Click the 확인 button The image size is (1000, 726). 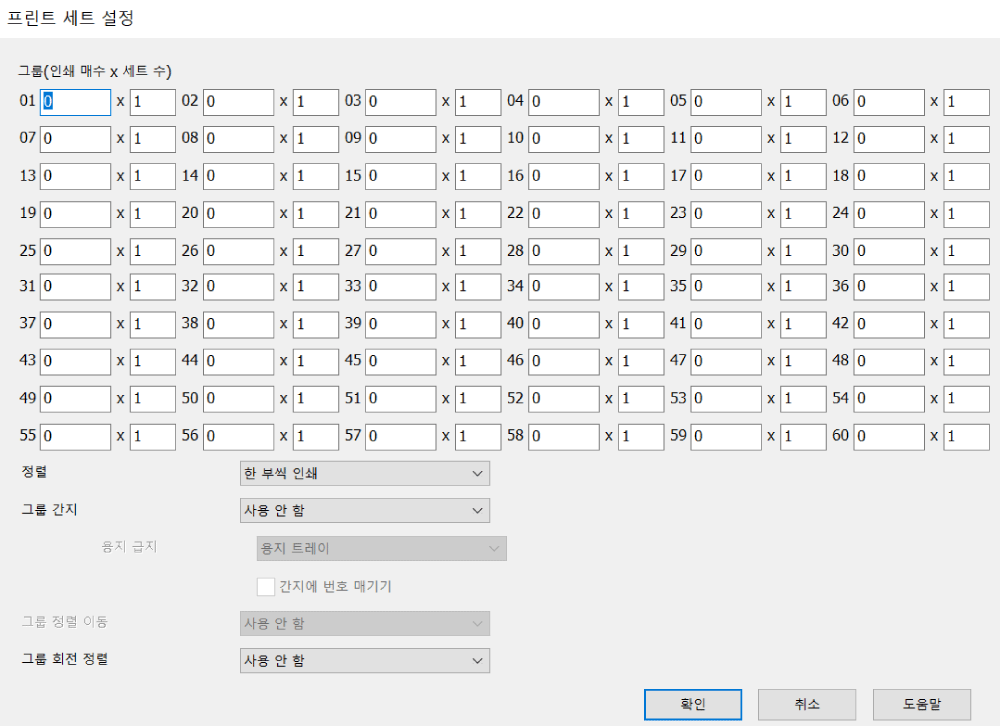click(x=692, y=704)
